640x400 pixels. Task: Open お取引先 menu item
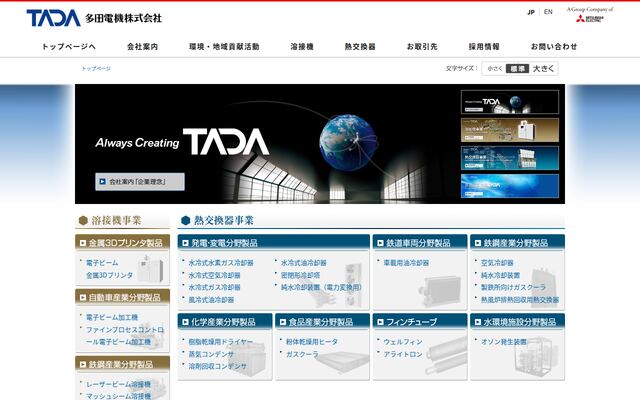pyautogui.click(x=422, y=47)
